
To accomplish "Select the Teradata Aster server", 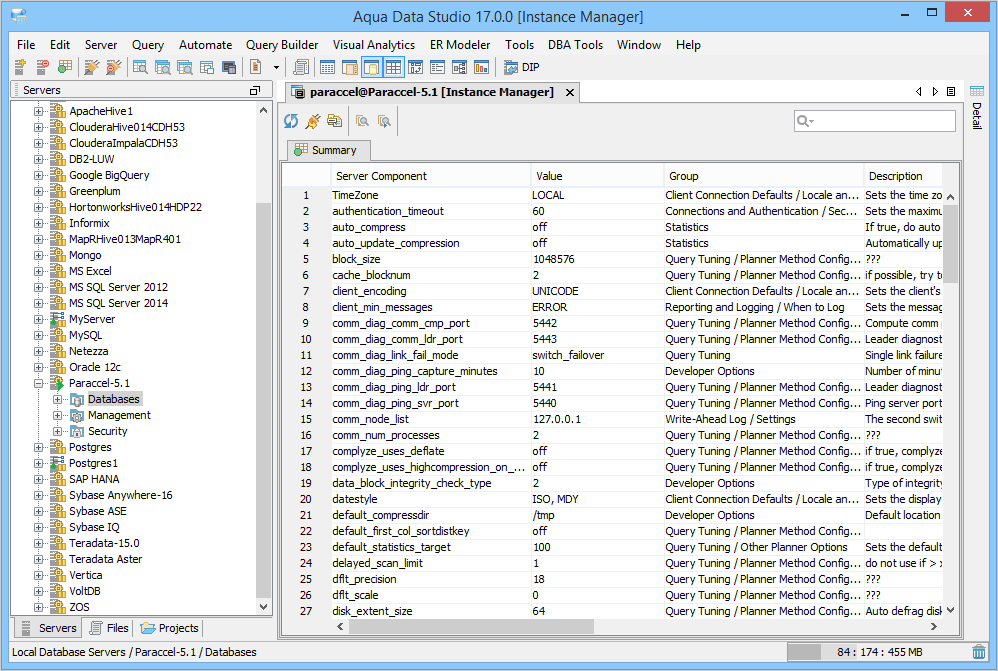I will pyautogui.click(x=106, y=560).
